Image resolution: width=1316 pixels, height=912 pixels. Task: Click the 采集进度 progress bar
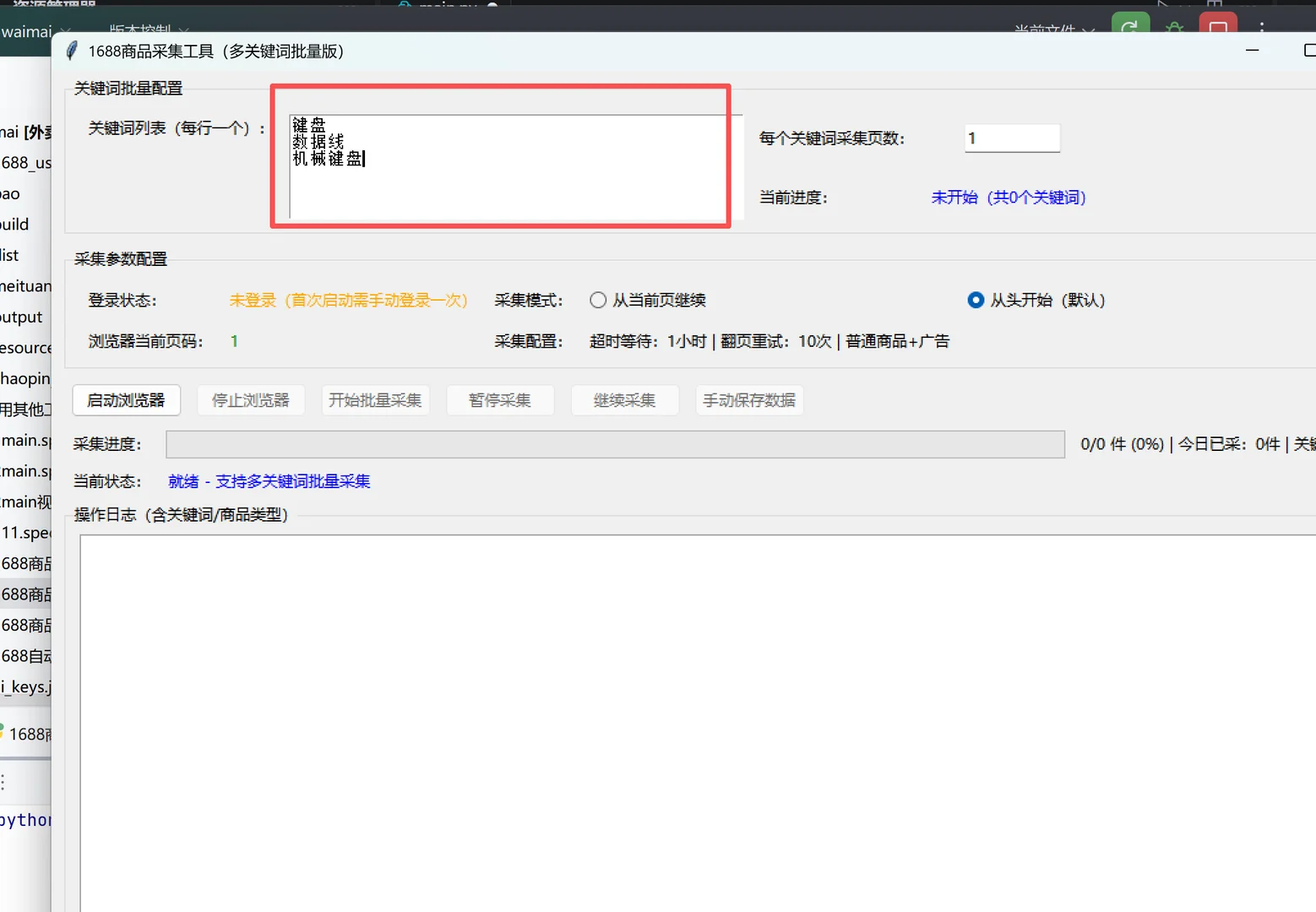coord(614,444)
